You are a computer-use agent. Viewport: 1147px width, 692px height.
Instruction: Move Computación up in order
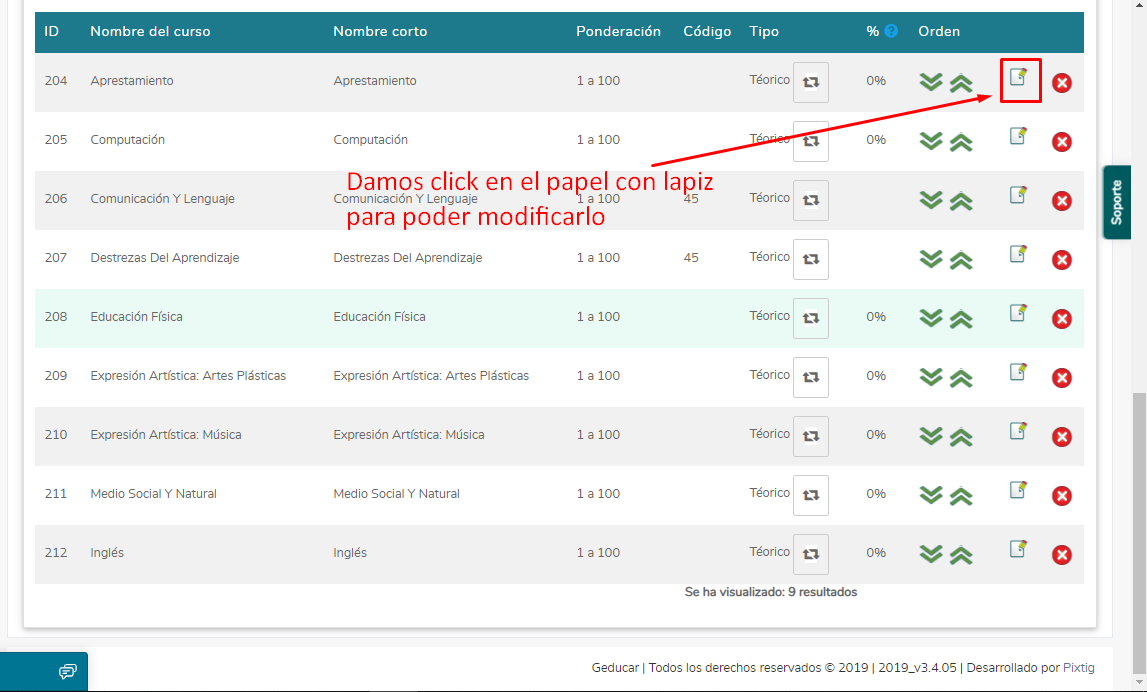pos(961,143)
